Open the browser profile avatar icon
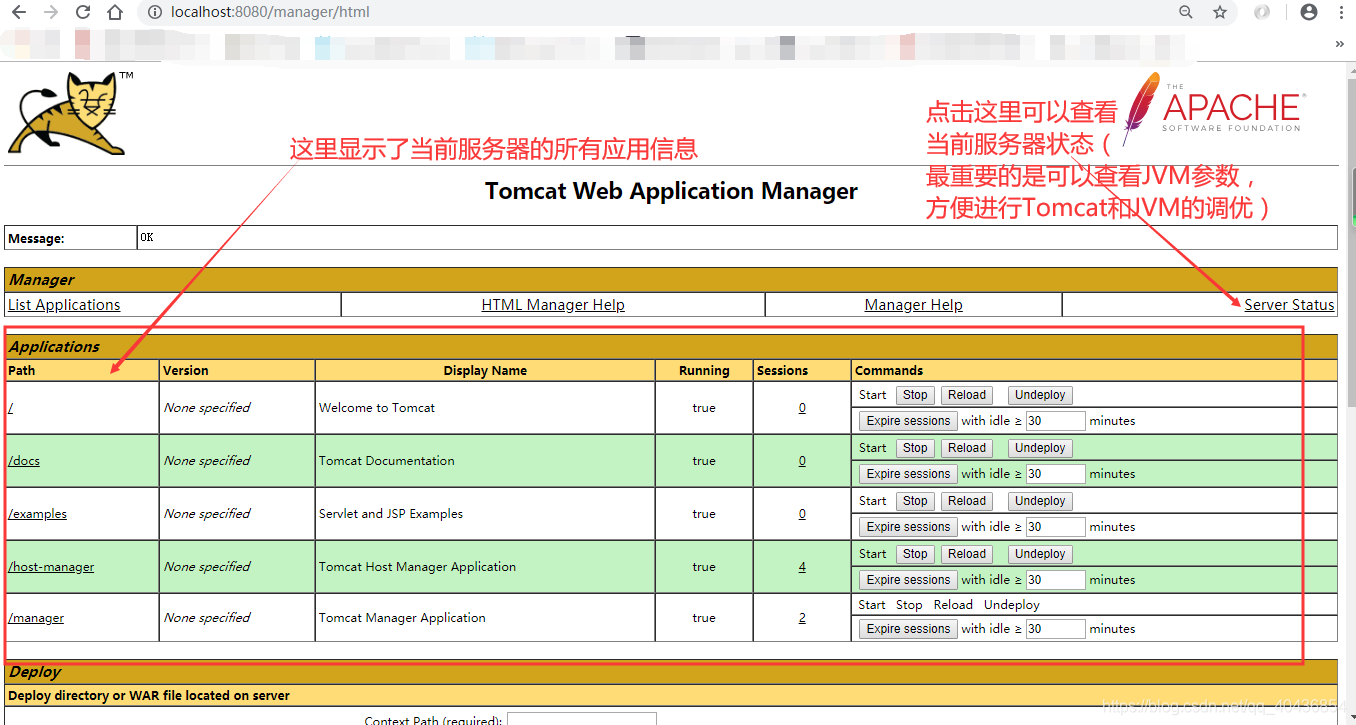 coord(1309,13)
